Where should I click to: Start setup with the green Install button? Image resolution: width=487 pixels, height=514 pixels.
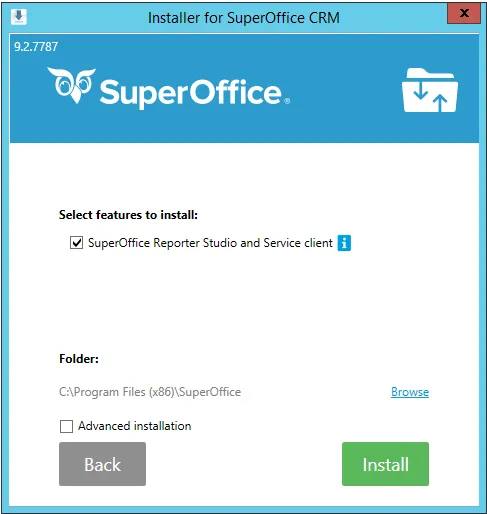(385, 464)
